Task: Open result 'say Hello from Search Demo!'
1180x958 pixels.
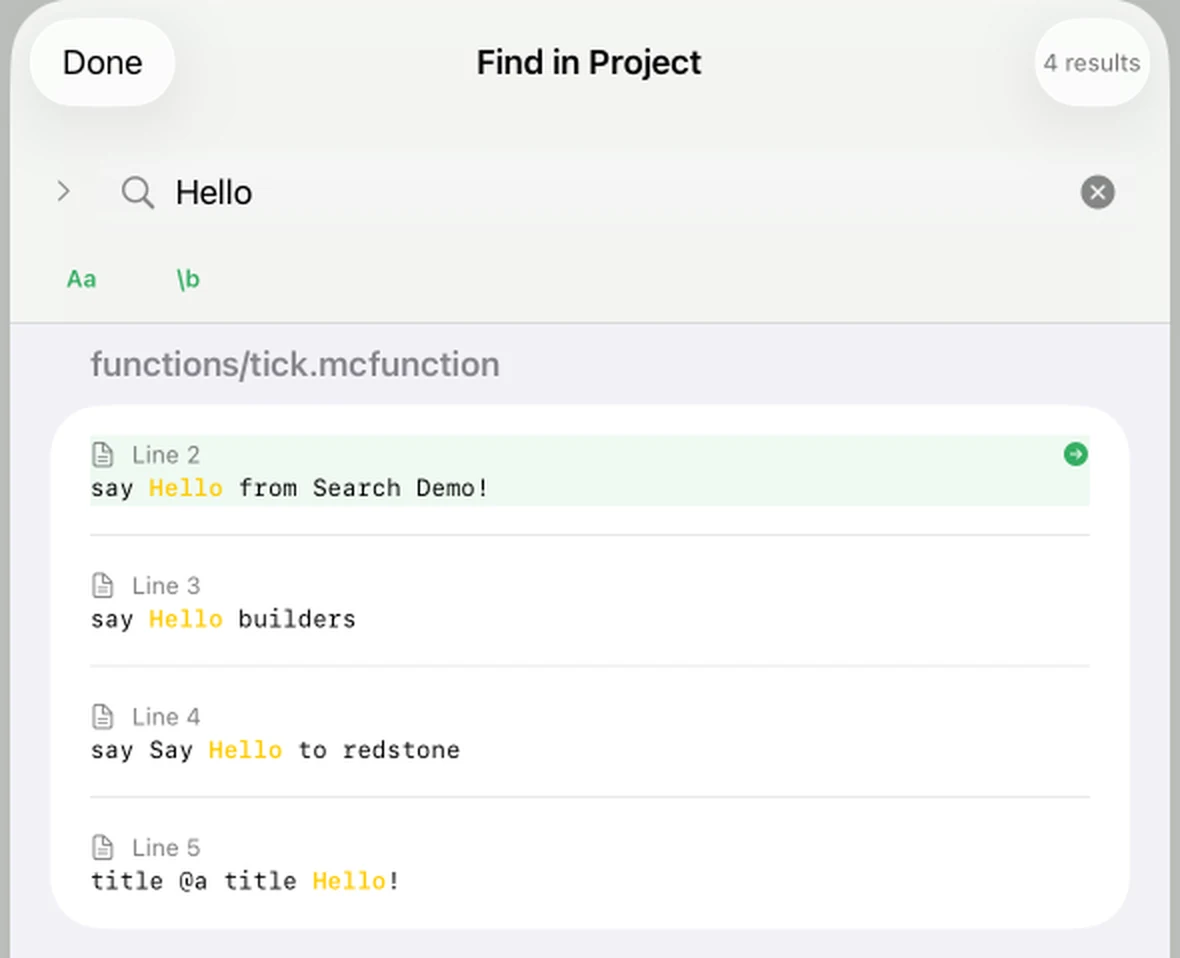Action: (x=590, y=471)
